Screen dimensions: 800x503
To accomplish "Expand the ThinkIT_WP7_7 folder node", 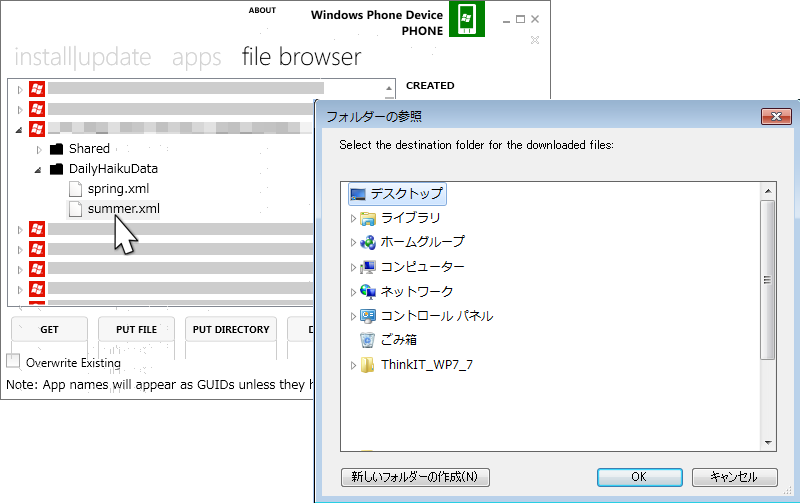I will click(353, 365).
